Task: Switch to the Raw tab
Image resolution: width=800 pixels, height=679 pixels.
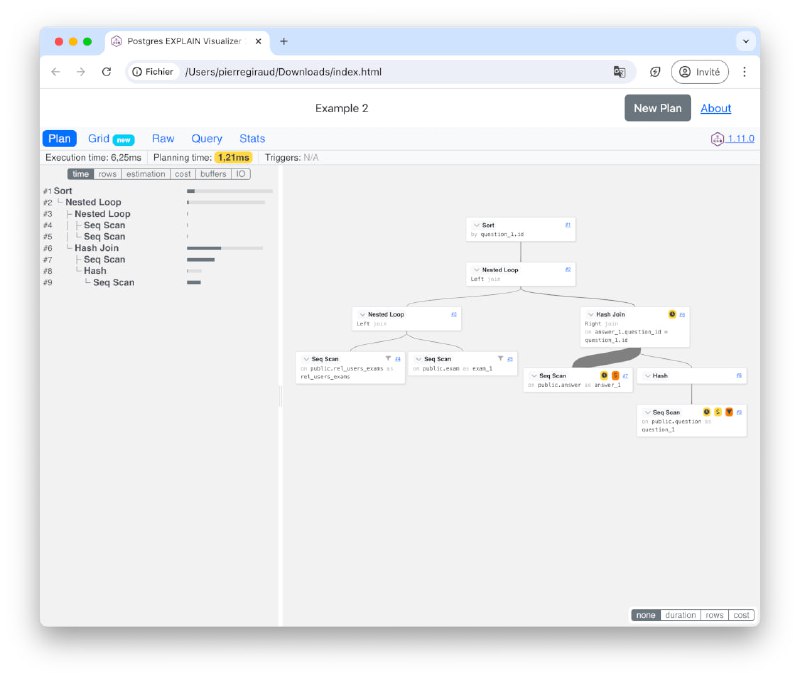Action: click(163, 139)
